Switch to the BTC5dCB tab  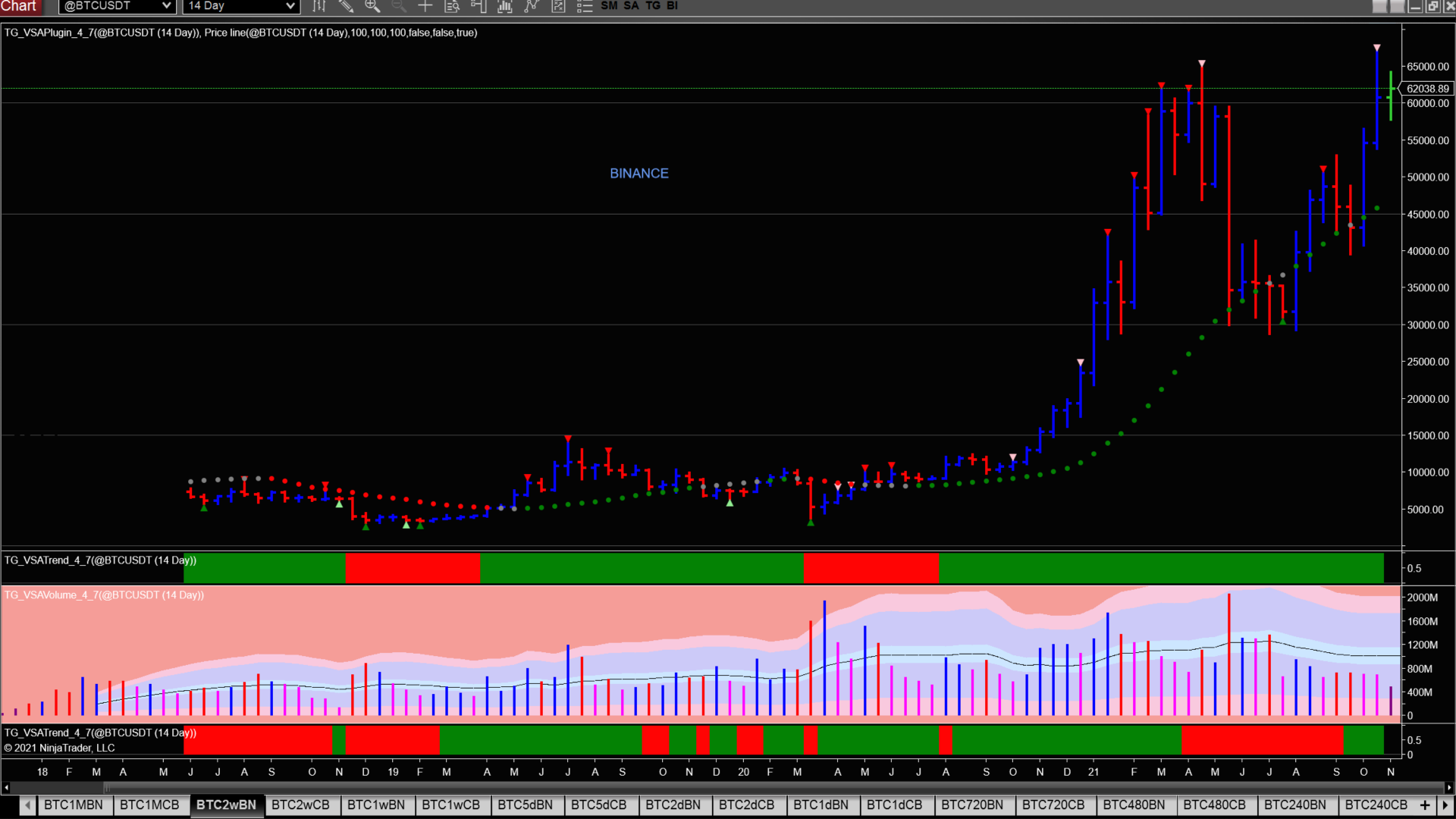click(x=599, y=805)
